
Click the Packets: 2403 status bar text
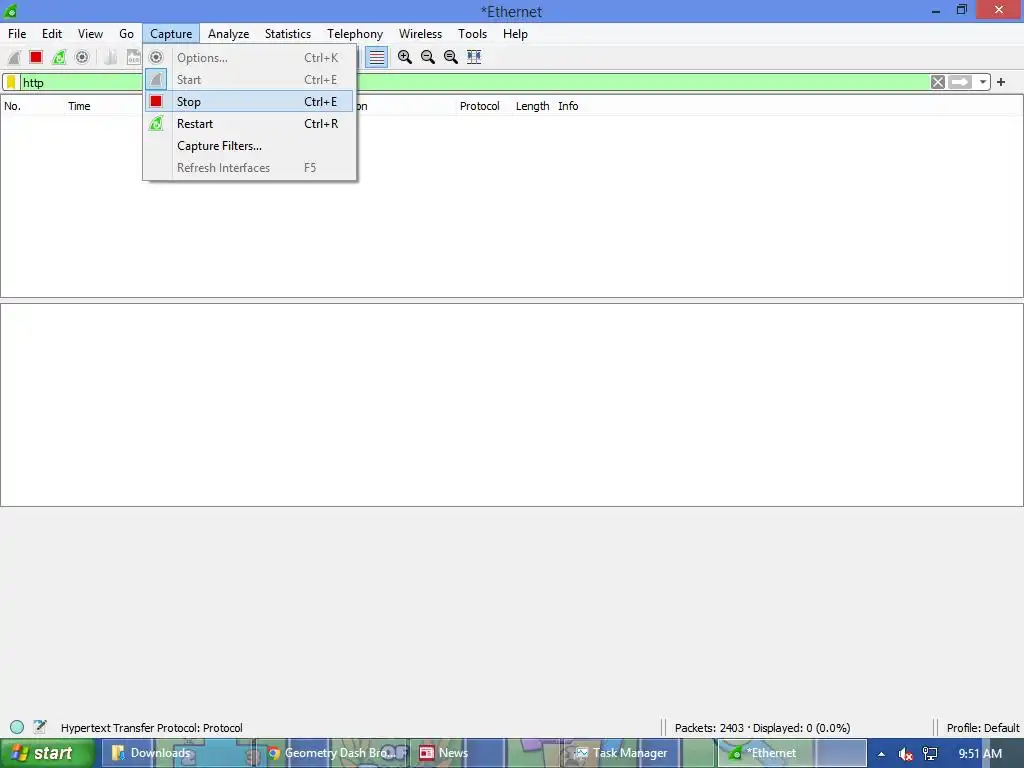(x=762, y=728)
